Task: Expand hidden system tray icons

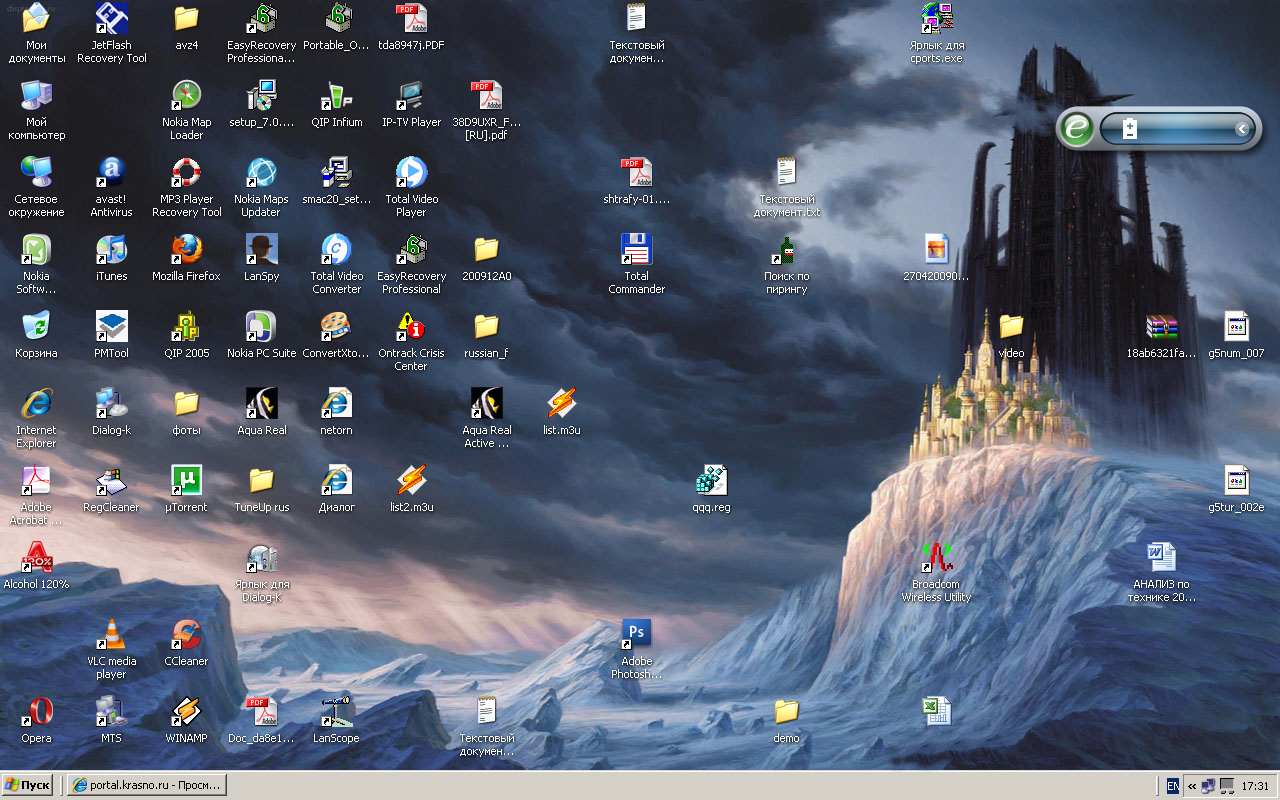Action: [x=1192, y=786]
